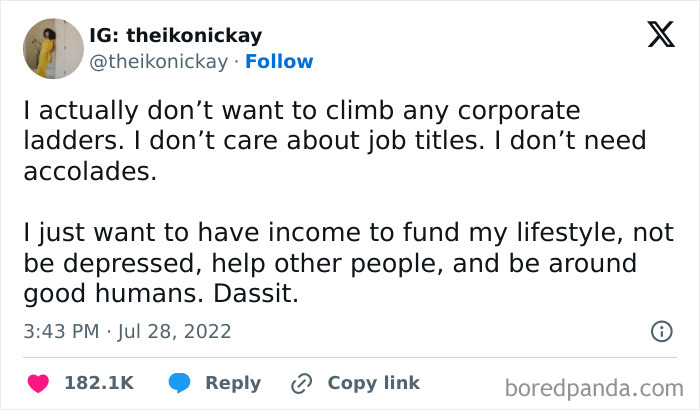The image size is (700, 410).
Task: Click the display name IG: theikonickay
Action: coord(175,35)
